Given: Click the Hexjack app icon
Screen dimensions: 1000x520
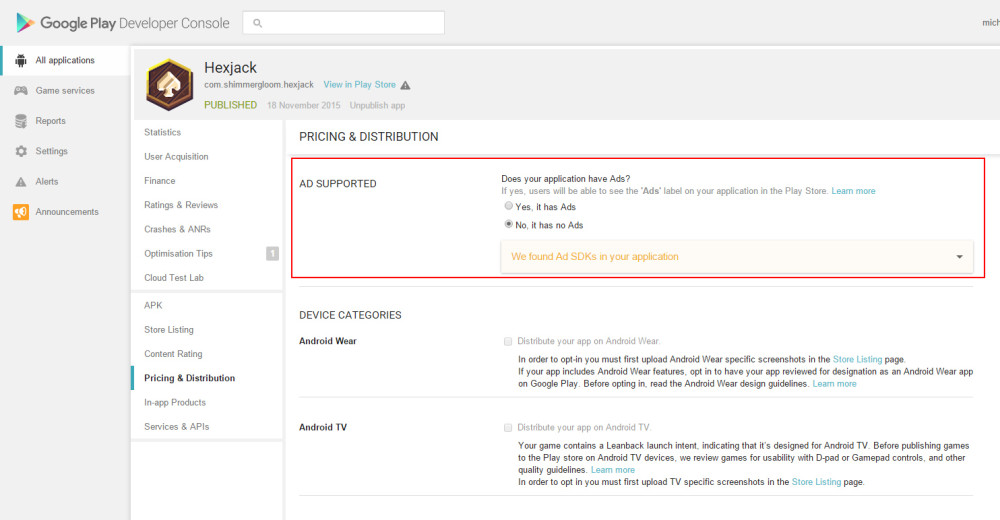Looking at the screenshot, I should 170,85.
